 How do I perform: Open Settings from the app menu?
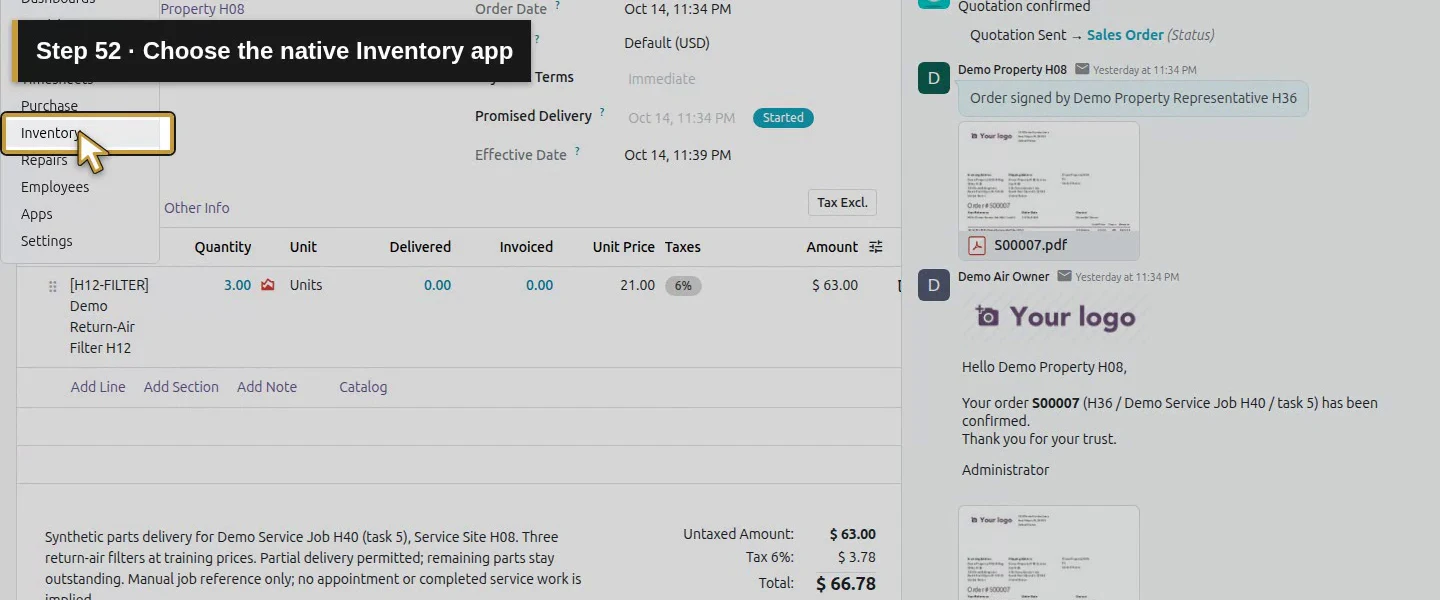click(x=47, y=241)
